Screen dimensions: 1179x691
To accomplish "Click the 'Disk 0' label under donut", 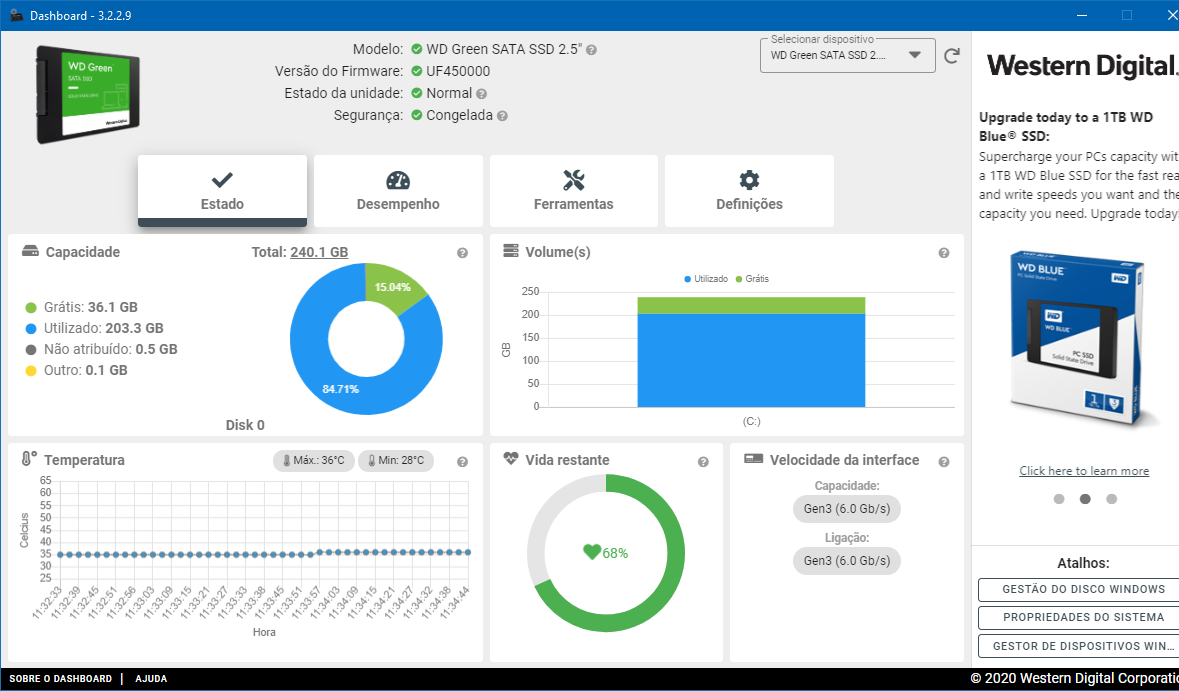I will (x=245, y=425).
